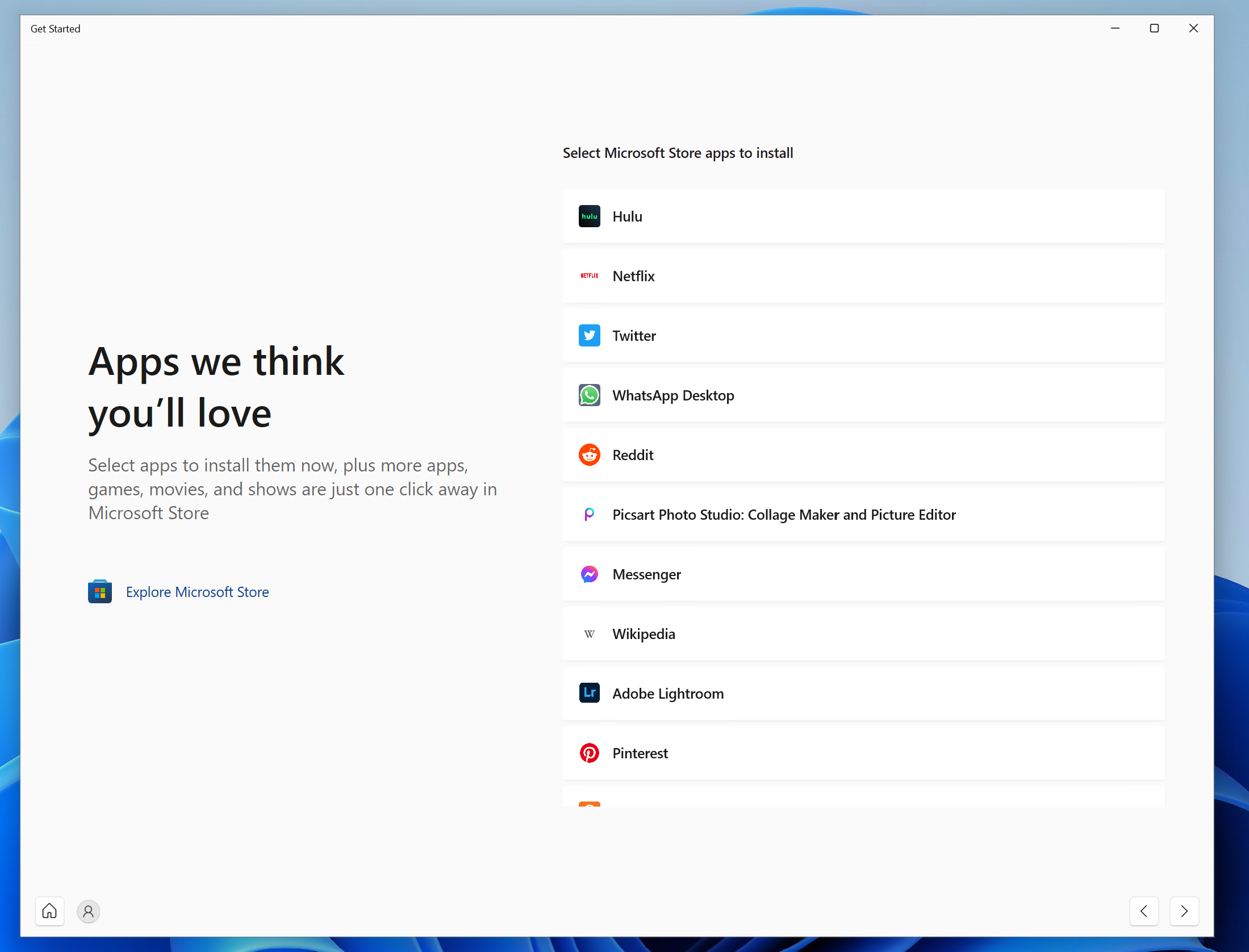This screenshot has width=1249, height=952.
Task: Click the Netflix logo icon
Action: pos(589,276)
